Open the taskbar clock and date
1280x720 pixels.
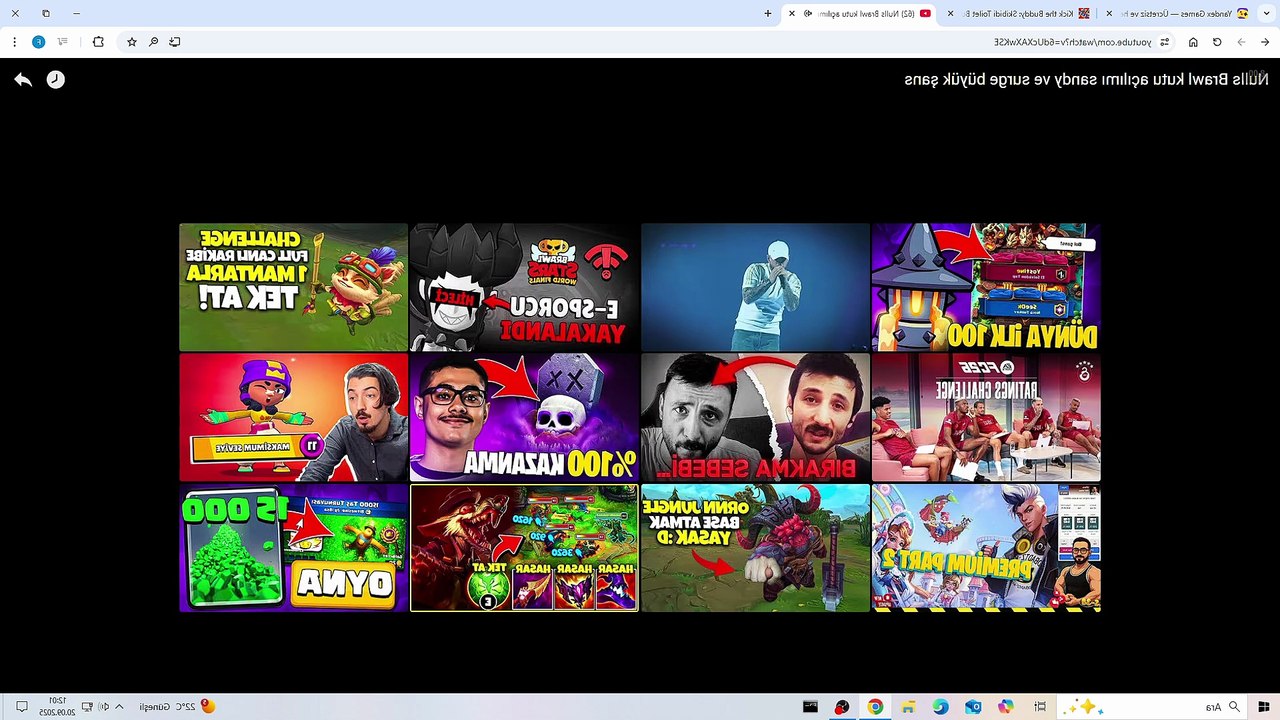click(55, 707)
